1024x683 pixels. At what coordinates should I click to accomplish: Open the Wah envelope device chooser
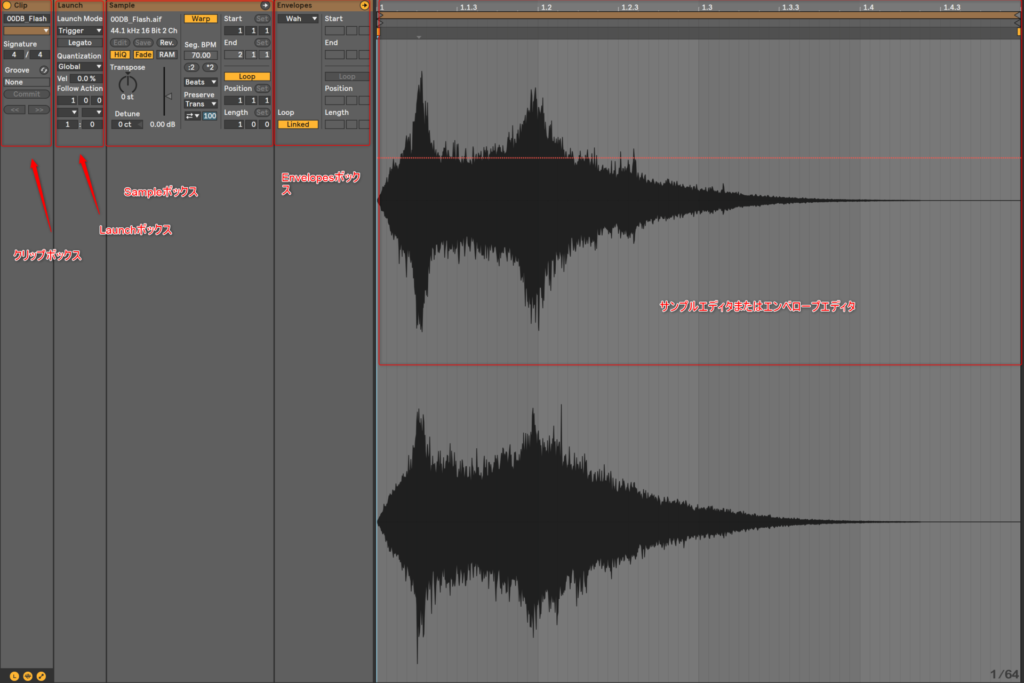[x=298, y=19]
